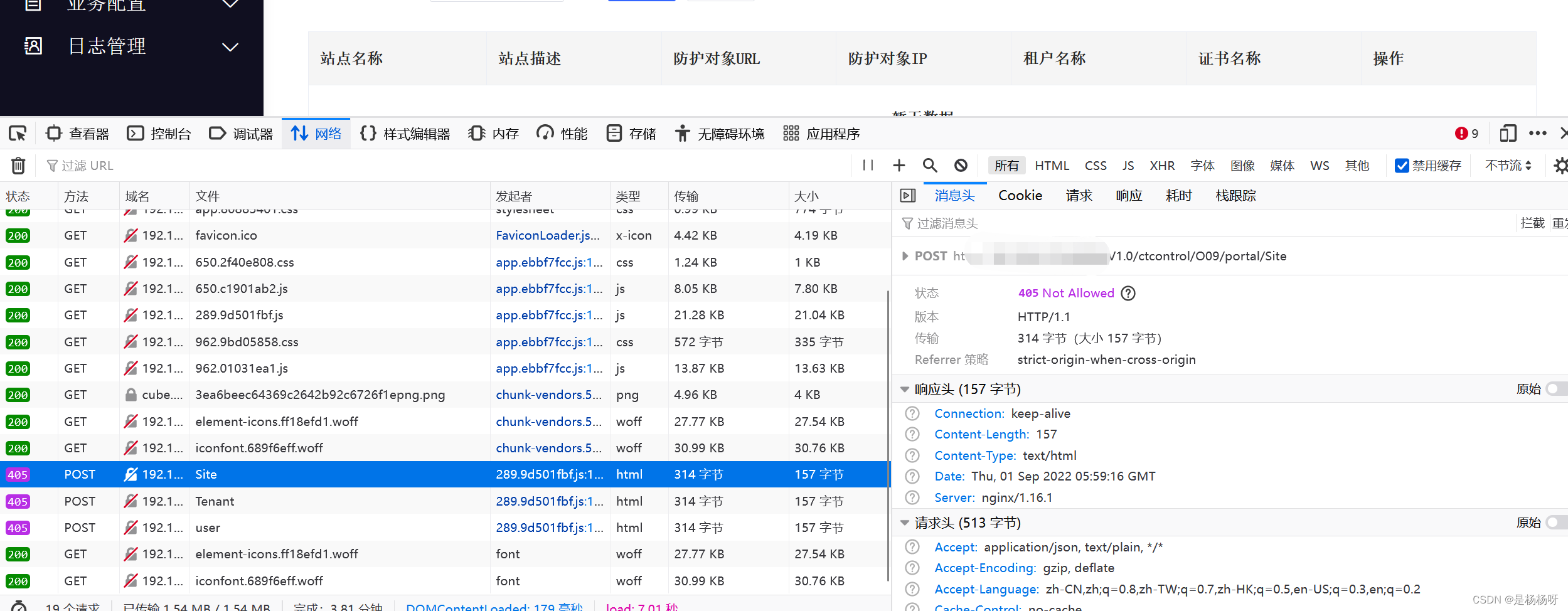1568x611 pixels.
Task: Open the 控制台 (Console) panel
Action: click(159, 133)
